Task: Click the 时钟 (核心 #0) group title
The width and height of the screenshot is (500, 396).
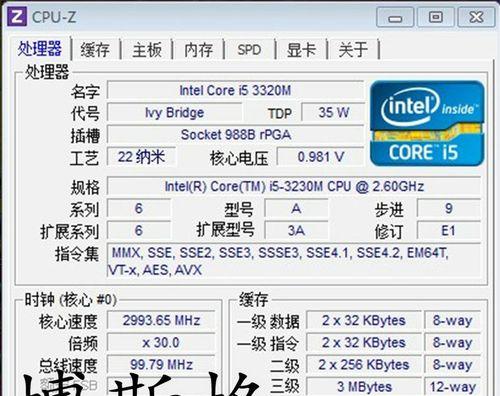Action: pyautogui.click(x=71, y=300)
